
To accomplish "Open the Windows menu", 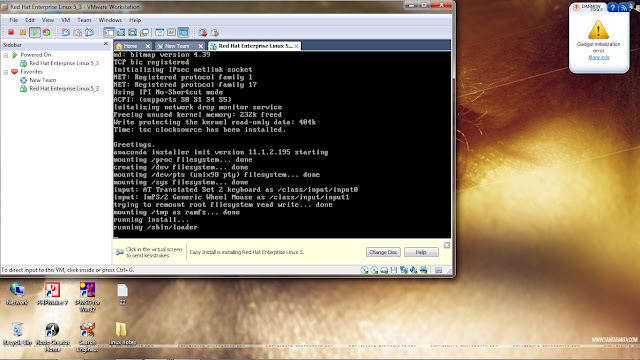I will pos(110,20).
